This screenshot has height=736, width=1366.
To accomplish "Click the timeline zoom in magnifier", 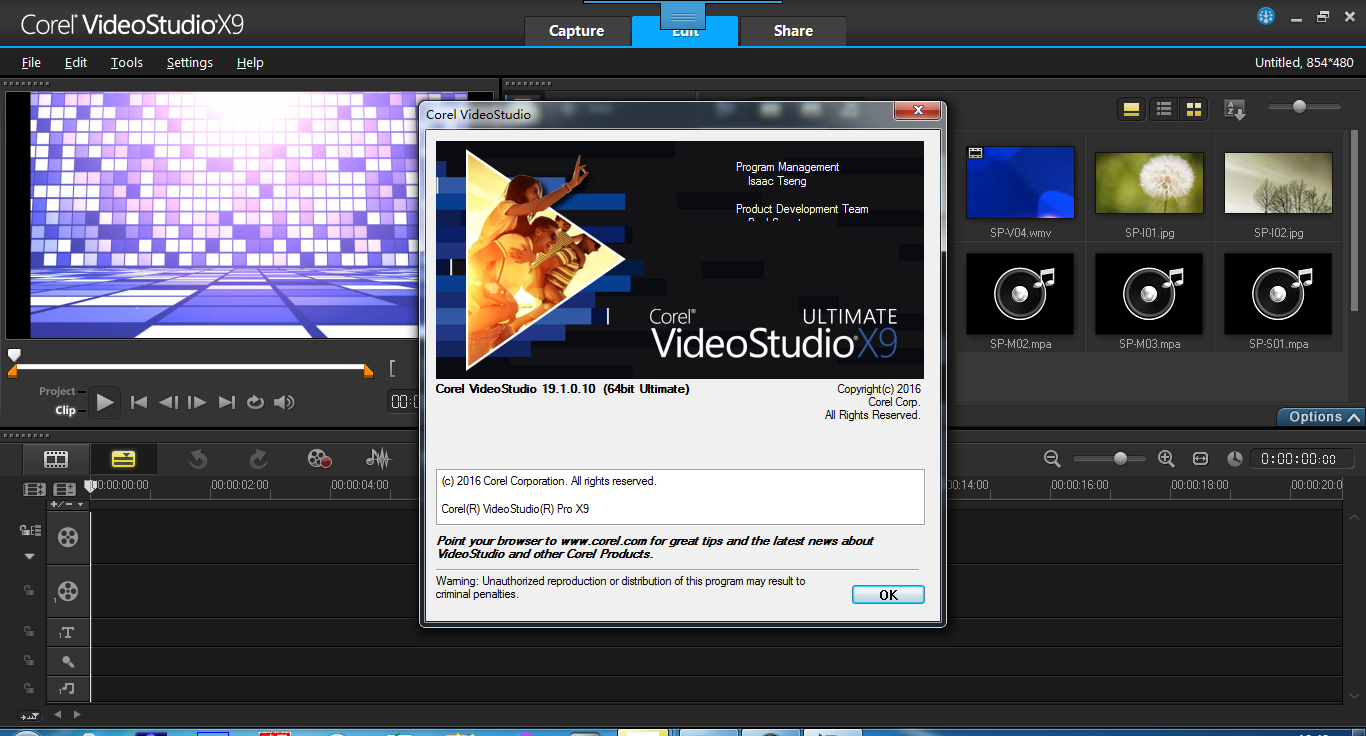I will tap(1166, 458).
